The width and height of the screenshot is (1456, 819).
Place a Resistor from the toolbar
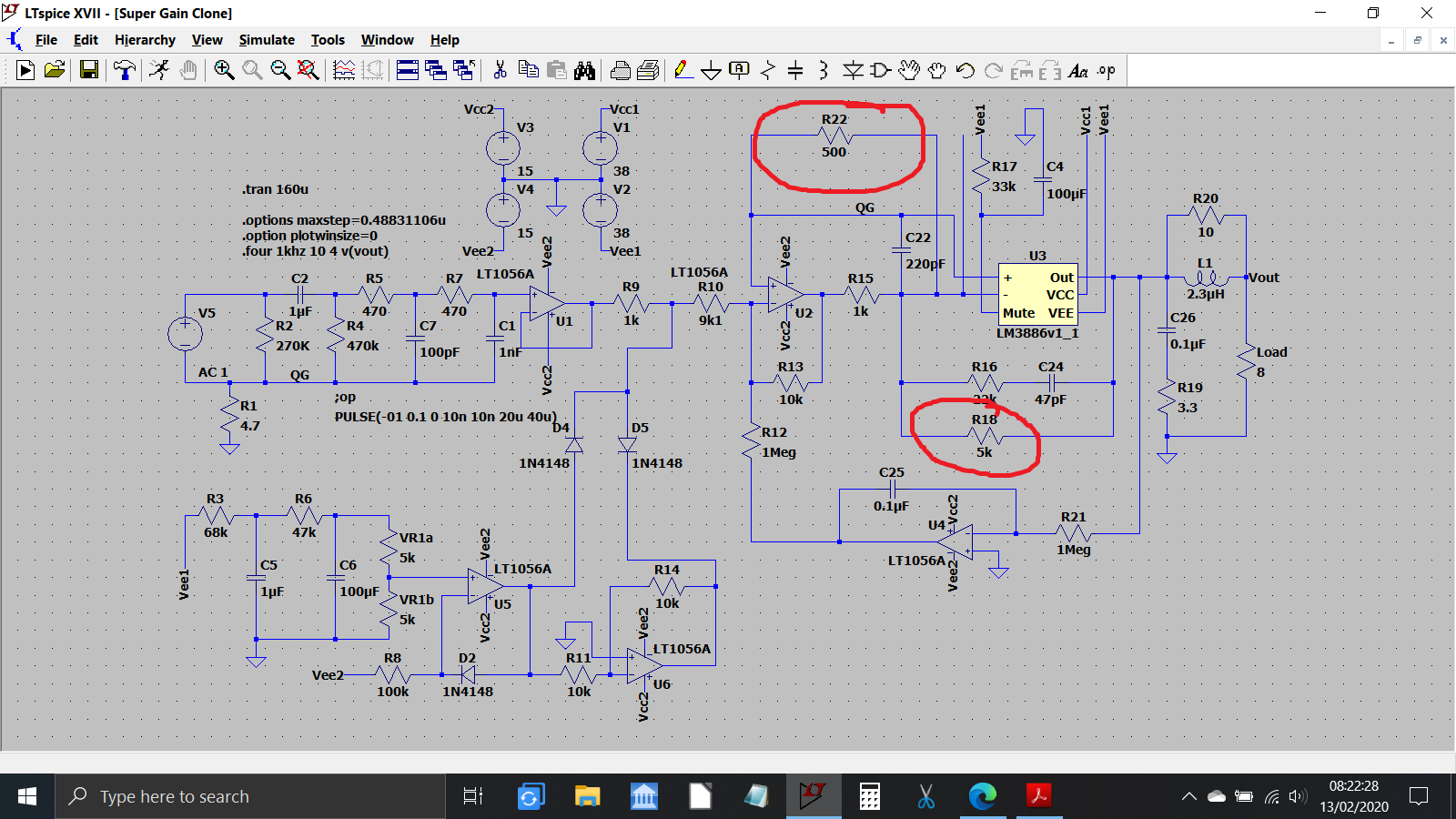(768, 70)
